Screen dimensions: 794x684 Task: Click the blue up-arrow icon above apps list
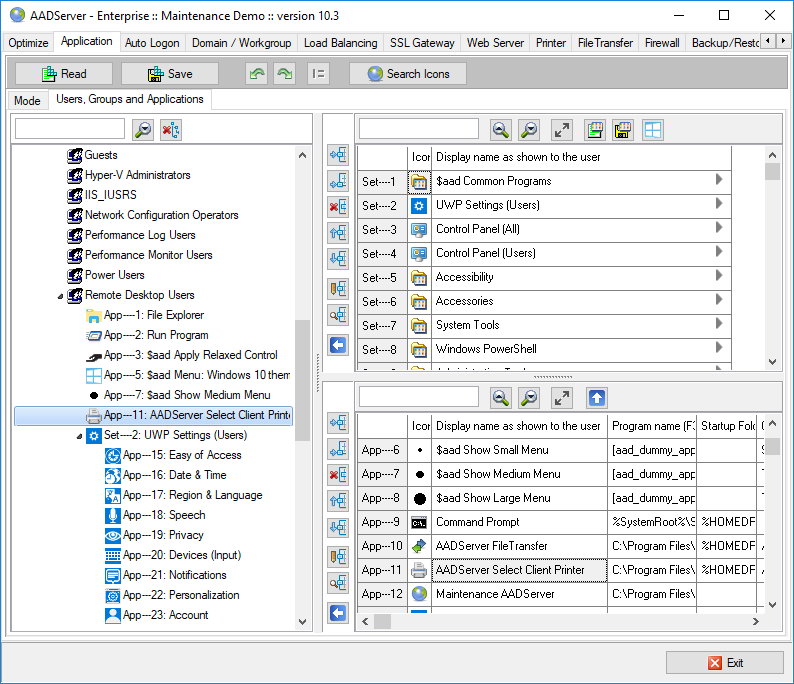[596, 398]
